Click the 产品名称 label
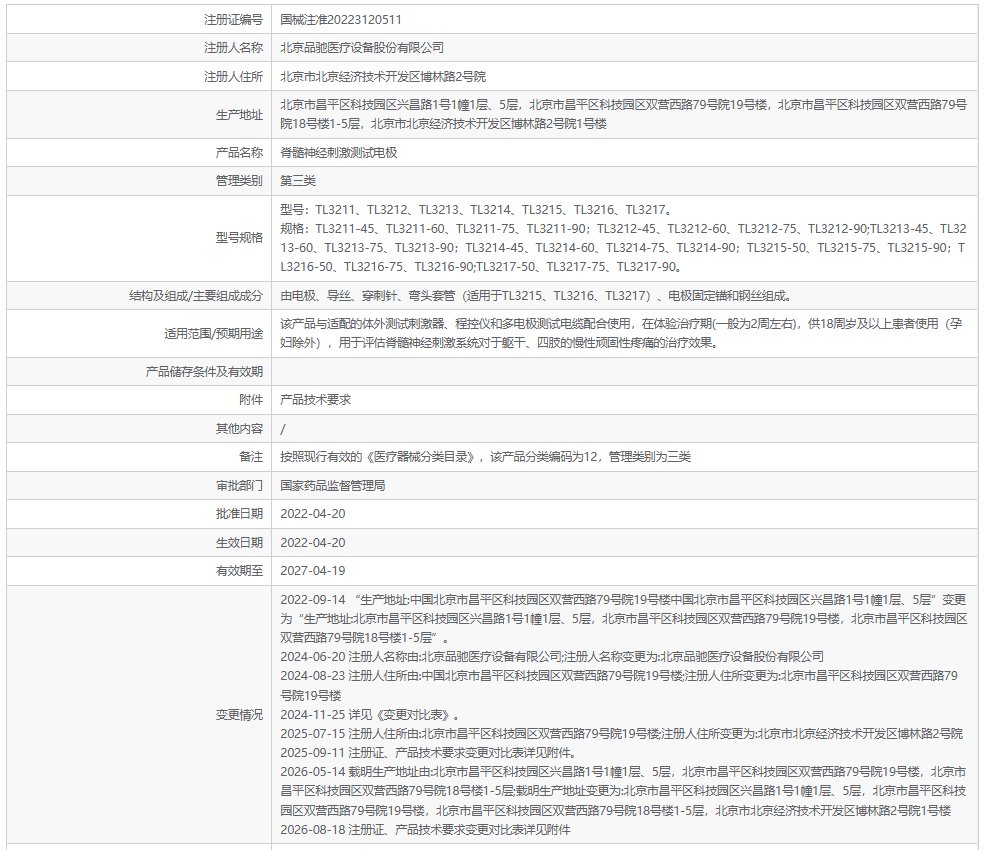This screenshot has height=850, width=985. click(239, 153)
